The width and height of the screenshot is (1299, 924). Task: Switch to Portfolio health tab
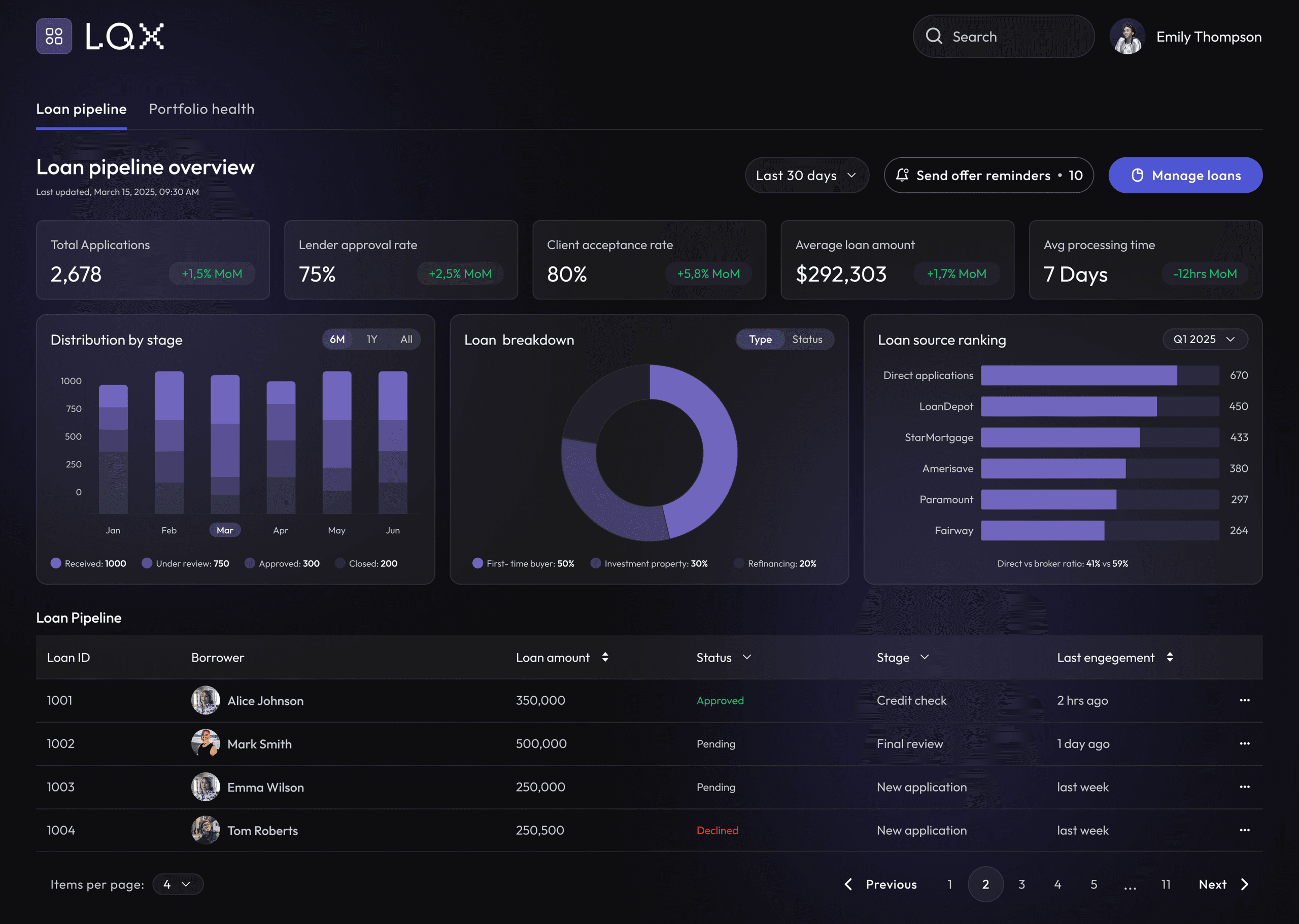201,109
